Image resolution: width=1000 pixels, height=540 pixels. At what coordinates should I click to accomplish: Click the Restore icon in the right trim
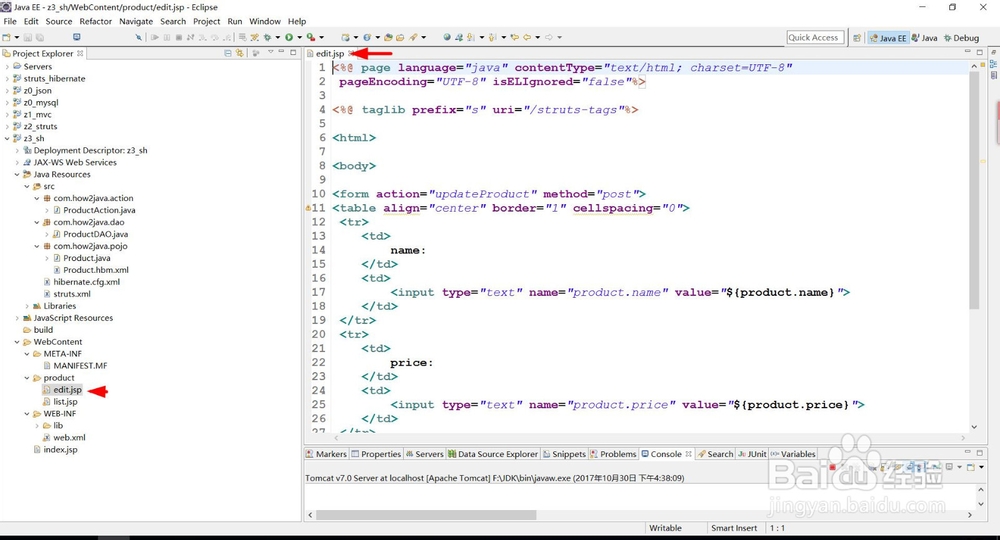(x=994, y=52)
